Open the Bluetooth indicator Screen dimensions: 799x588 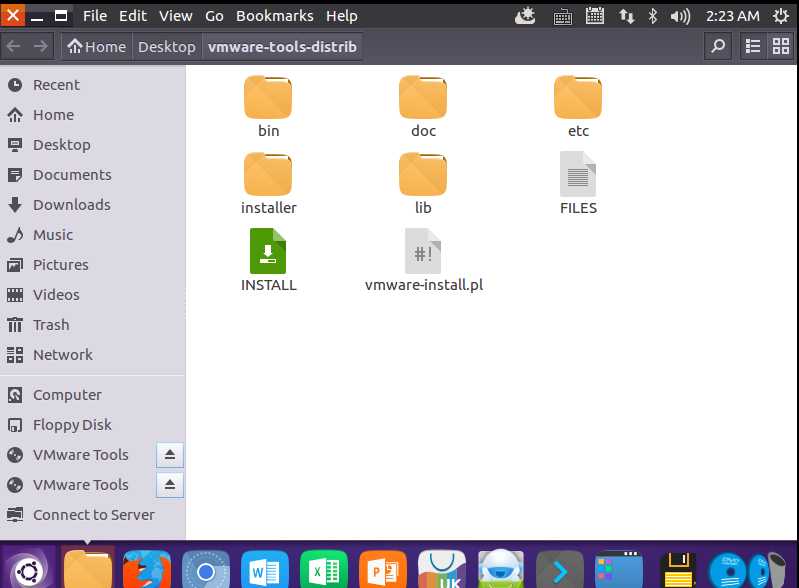(x=653, y=16)
